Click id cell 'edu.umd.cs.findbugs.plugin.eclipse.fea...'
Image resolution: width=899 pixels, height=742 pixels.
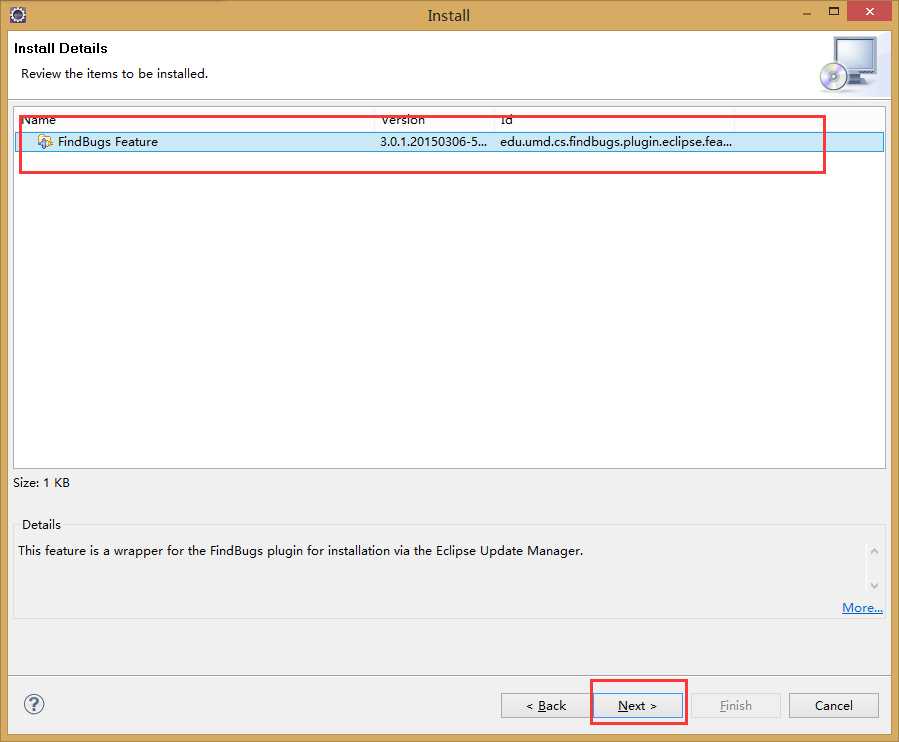[616, 142]
